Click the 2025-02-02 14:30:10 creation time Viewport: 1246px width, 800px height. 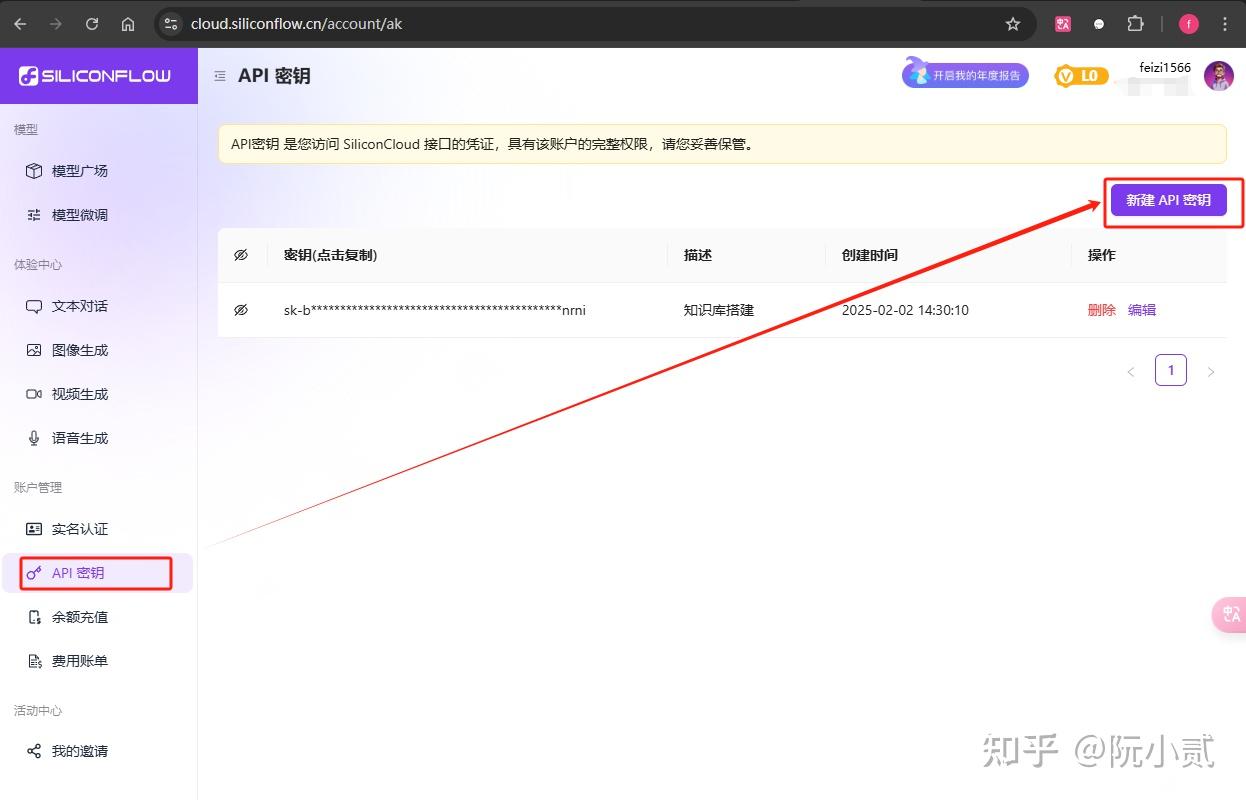point(905,310)
